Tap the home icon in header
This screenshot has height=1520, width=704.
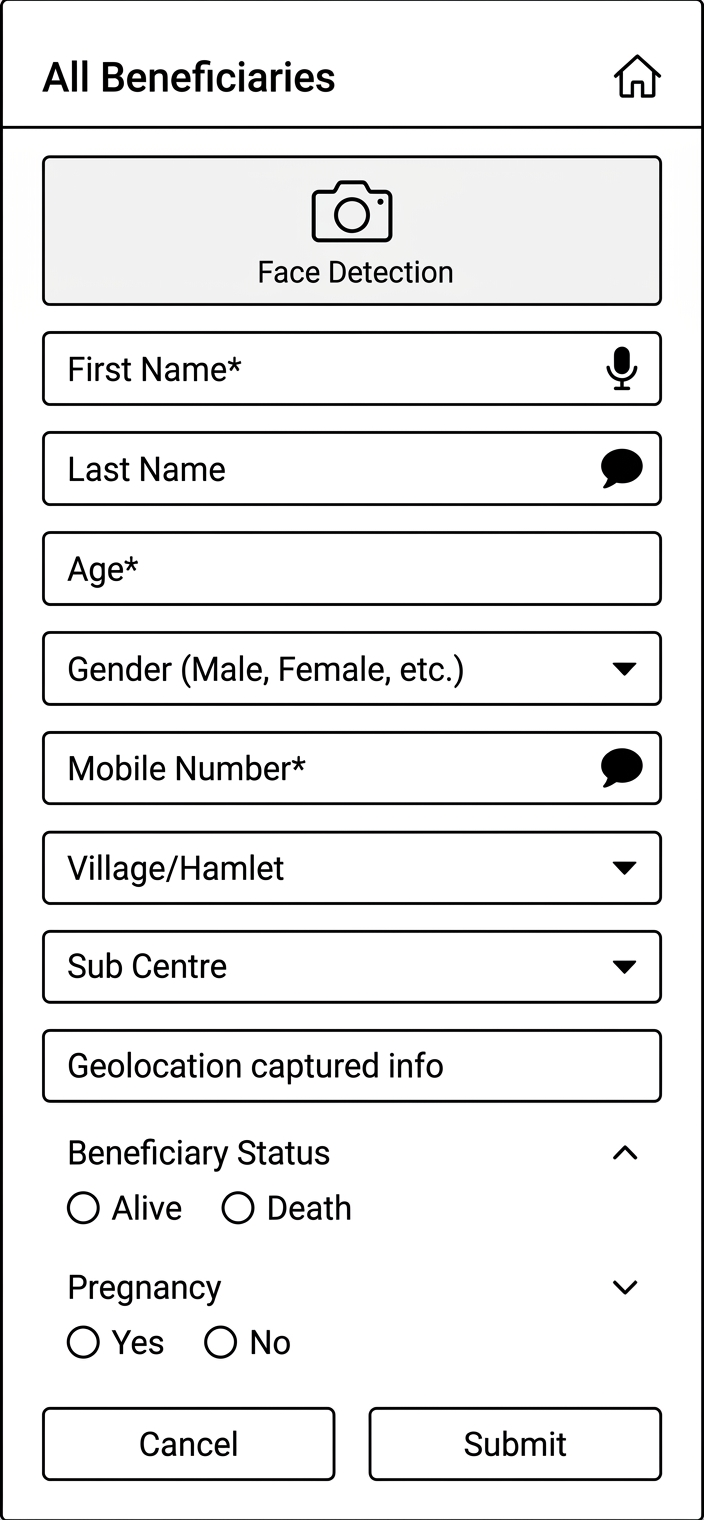pos(637,77)
